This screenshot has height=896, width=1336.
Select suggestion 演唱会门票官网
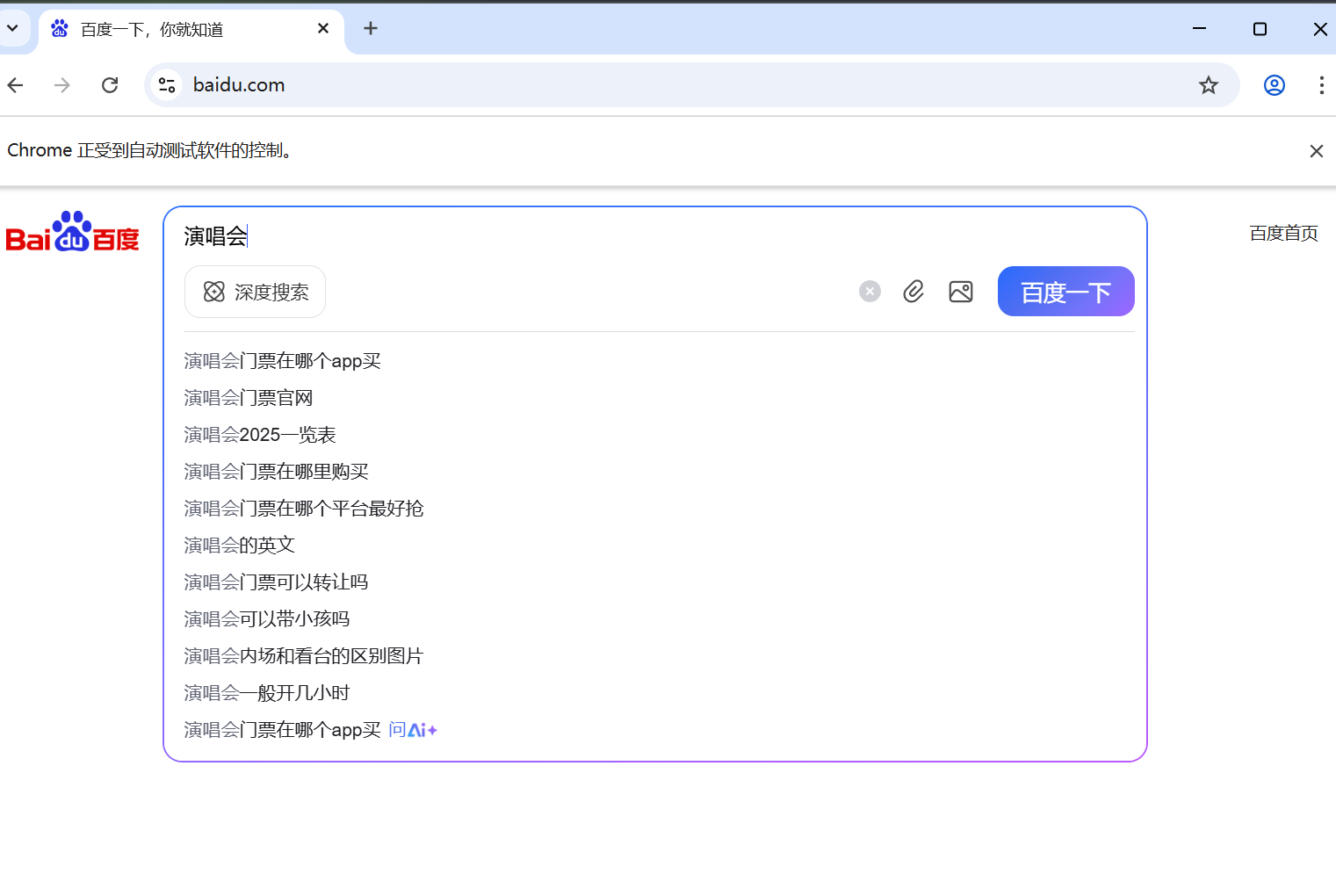click(x=249, y=398)
